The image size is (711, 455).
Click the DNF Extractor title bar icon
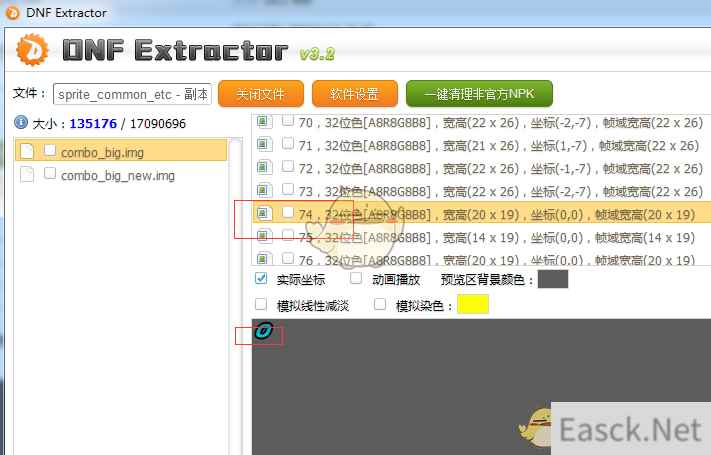(x=12, y=13)
